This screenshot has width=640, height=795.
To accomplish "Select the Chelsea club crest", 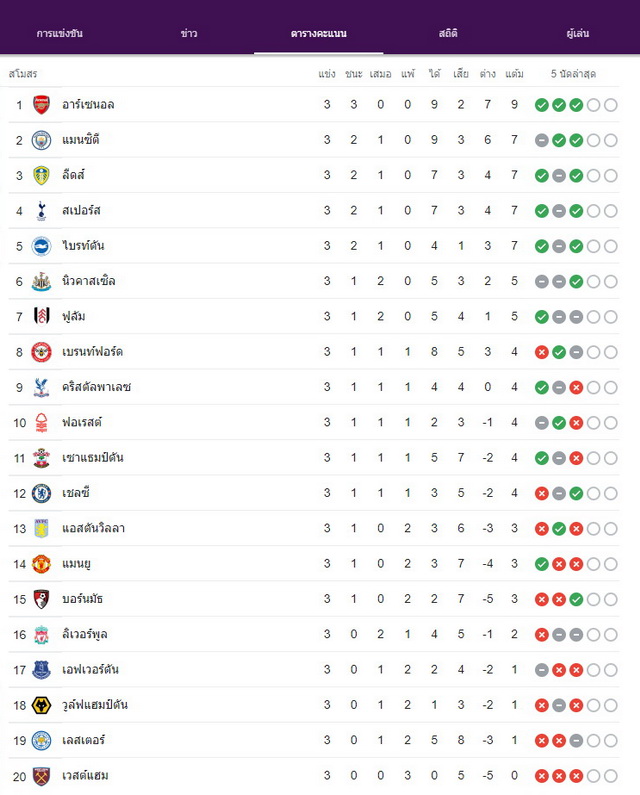I will [x=41, y=493].
